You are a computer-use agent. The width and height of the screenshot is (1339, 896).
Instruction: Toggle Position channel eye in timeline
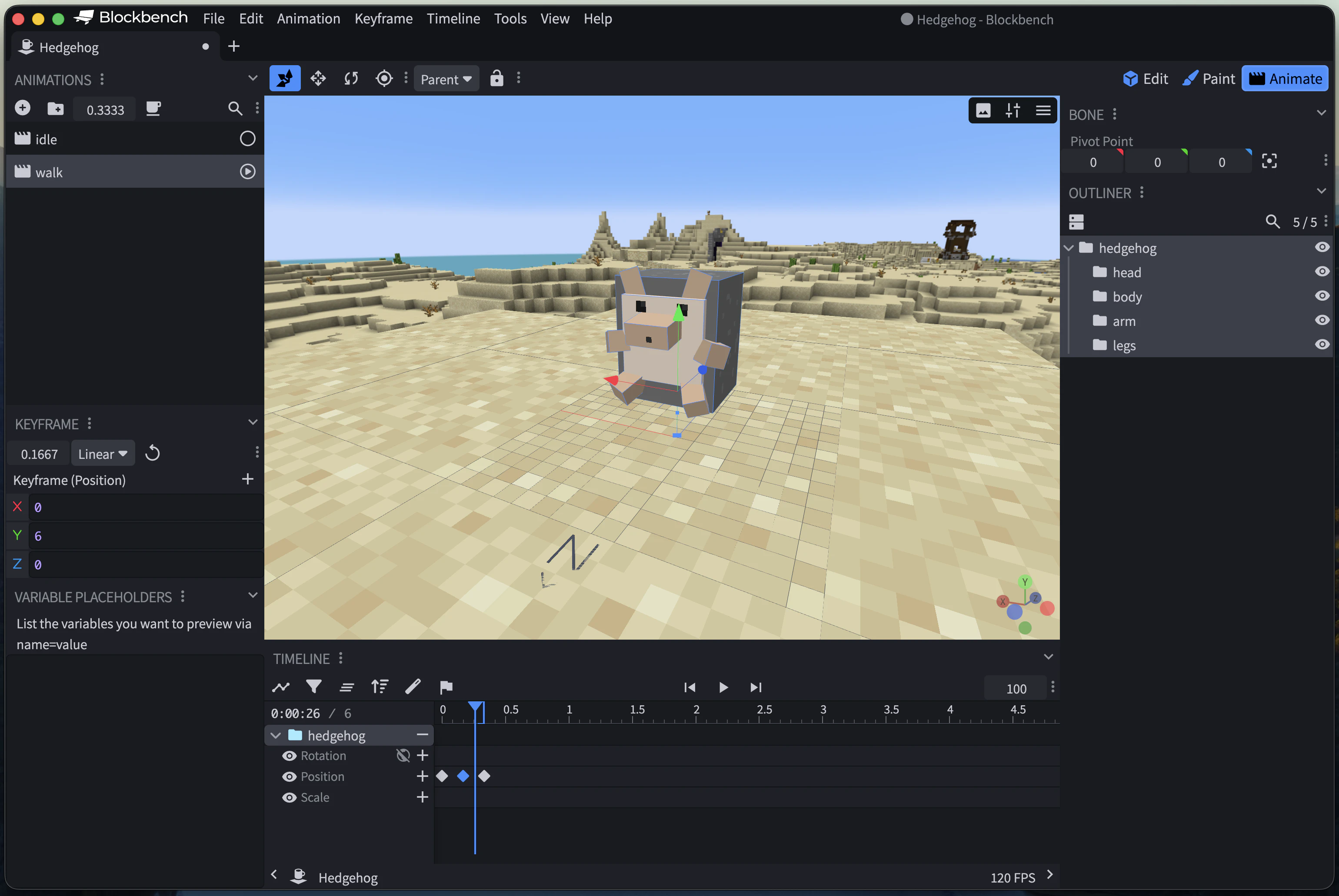click(289, 777)
